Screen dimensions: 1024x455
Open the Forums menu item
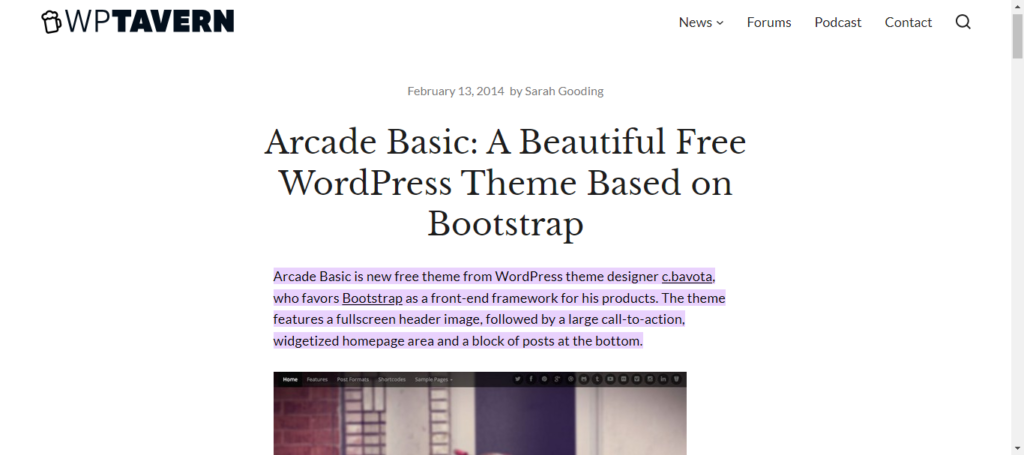(x=769, y=22)
